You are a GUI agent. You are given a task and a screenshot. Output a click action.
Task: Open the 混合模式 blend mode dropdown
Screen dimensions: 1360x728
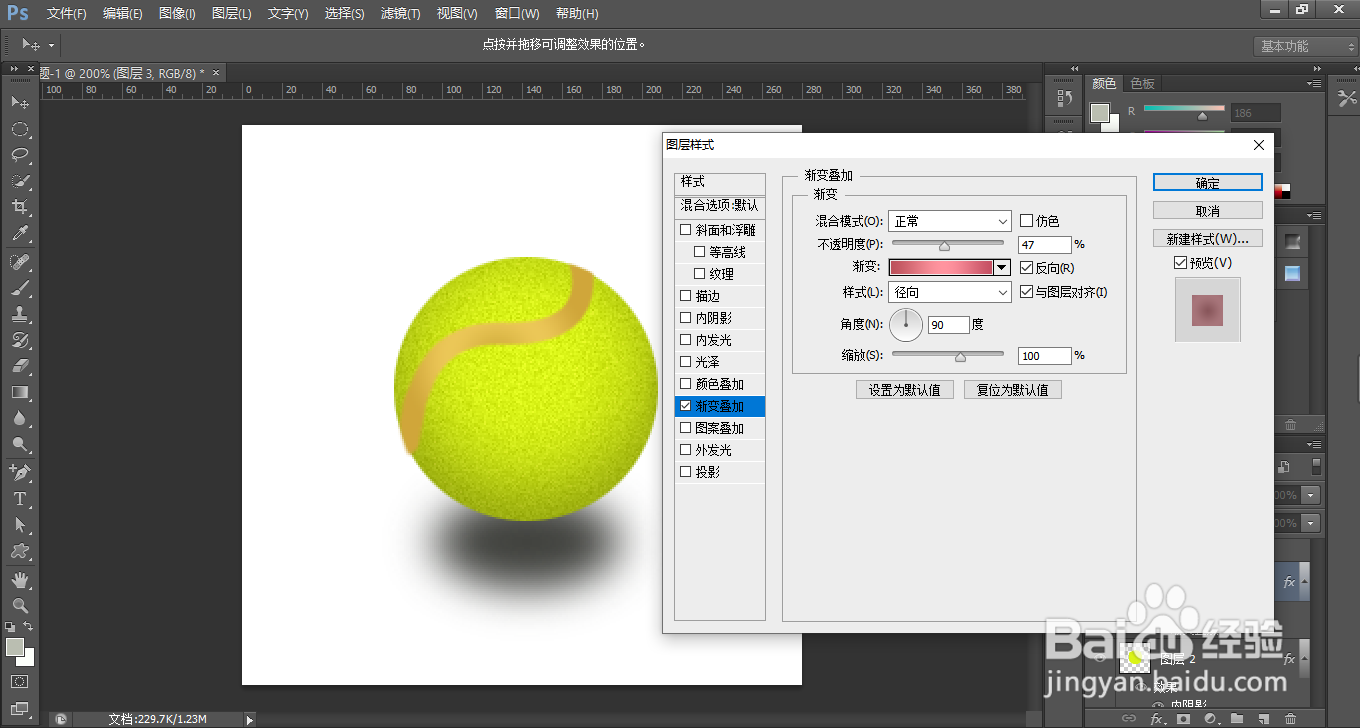coord(950,221)
